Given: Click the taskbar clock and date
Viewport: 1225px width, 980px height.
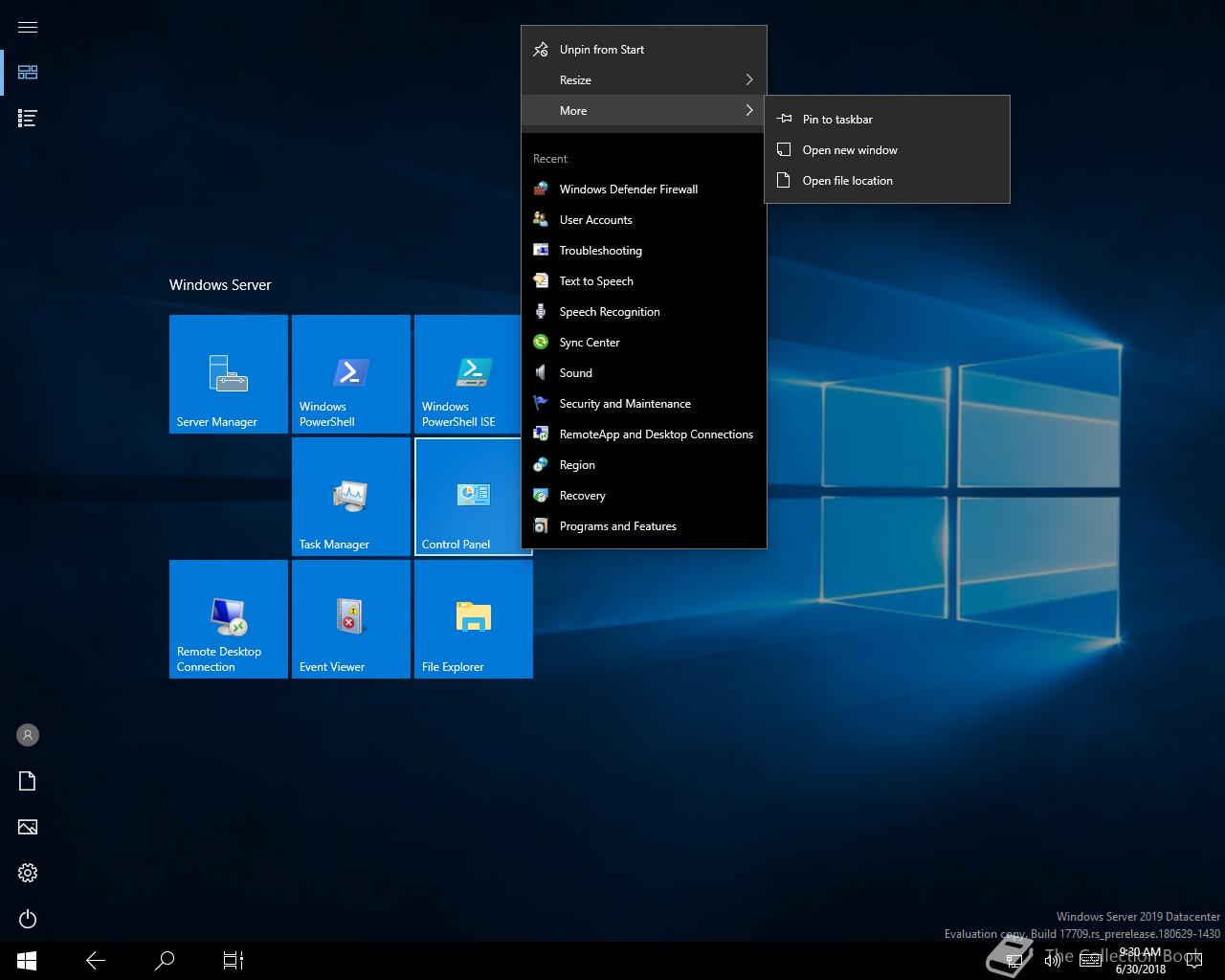Looking at the screenshot, I should [1140, 961].
